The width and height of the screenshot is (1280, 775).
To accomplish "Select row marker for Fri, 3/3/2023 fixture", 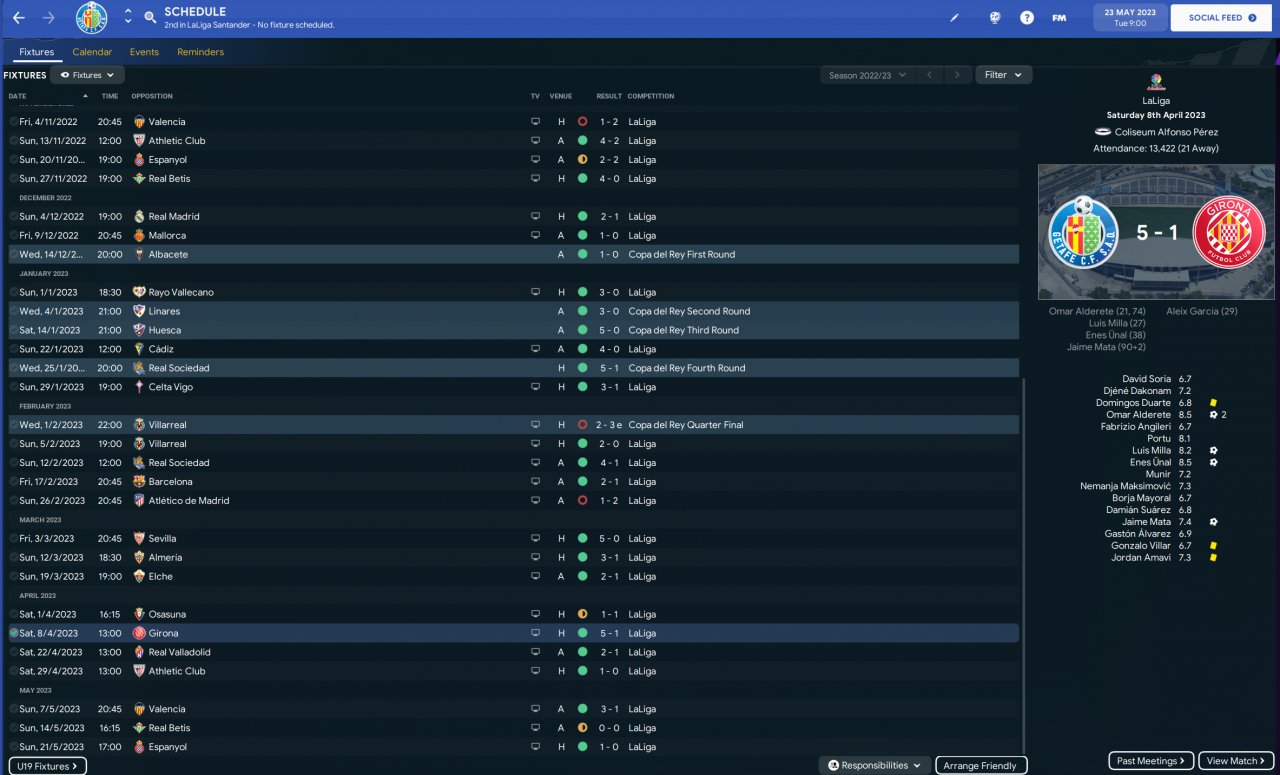I will coord(13,539).
